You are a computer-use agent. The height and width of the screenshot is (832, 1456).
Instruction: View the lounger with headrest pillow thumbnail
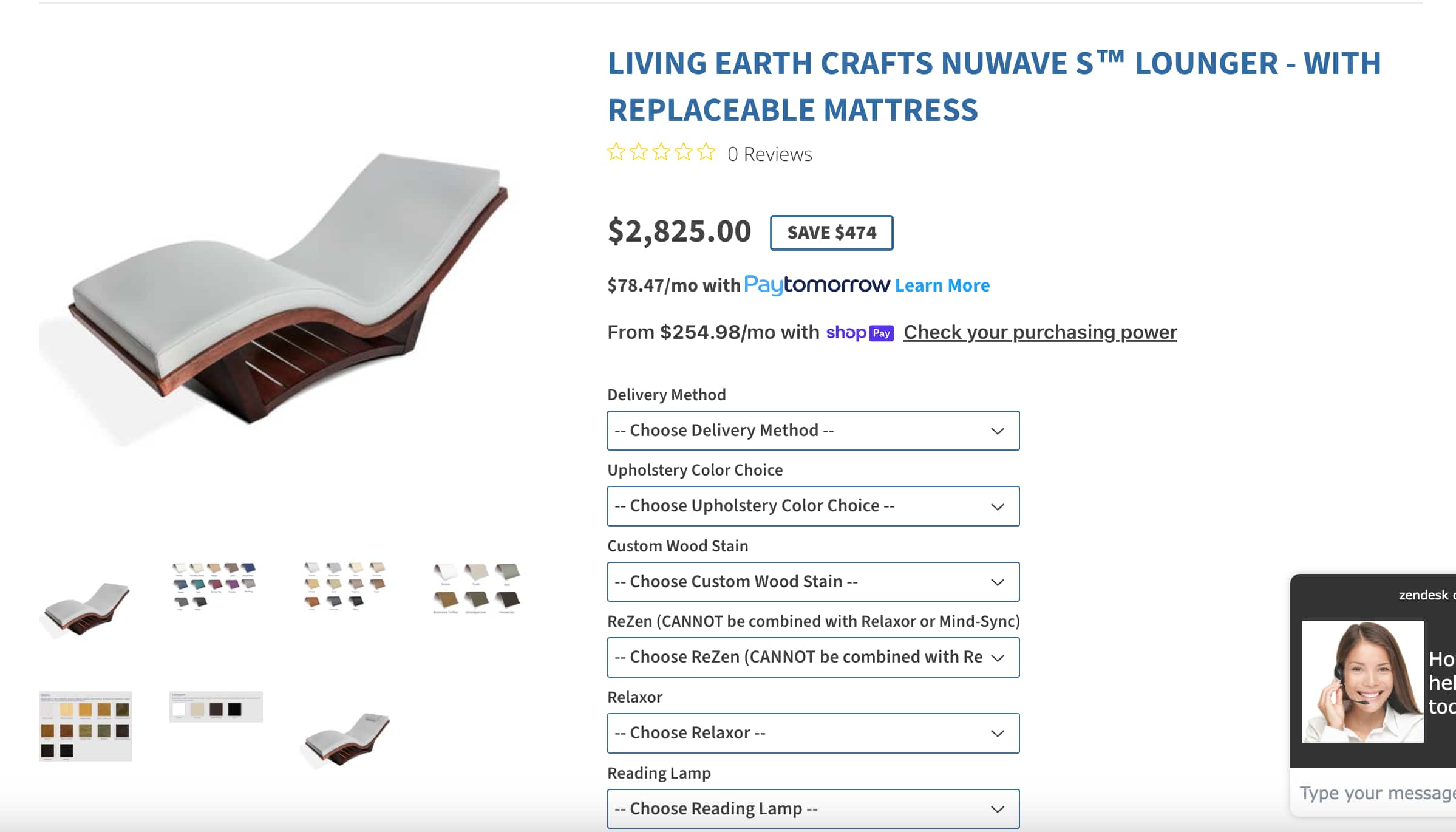pyautogui.click(x=346, y=738)
